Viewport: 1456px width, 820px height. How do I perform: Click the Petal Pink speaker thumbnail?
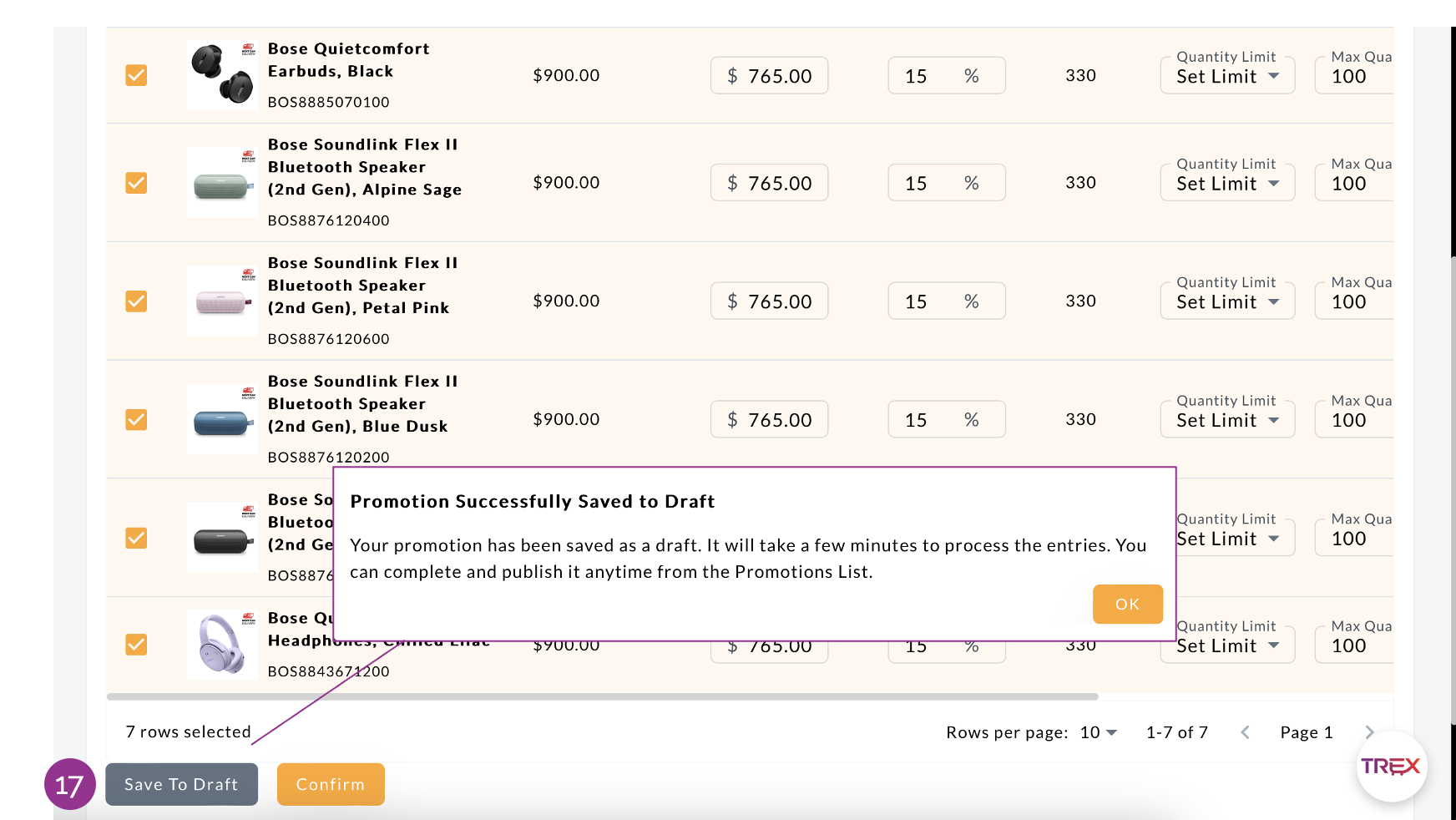coord(222,301)
